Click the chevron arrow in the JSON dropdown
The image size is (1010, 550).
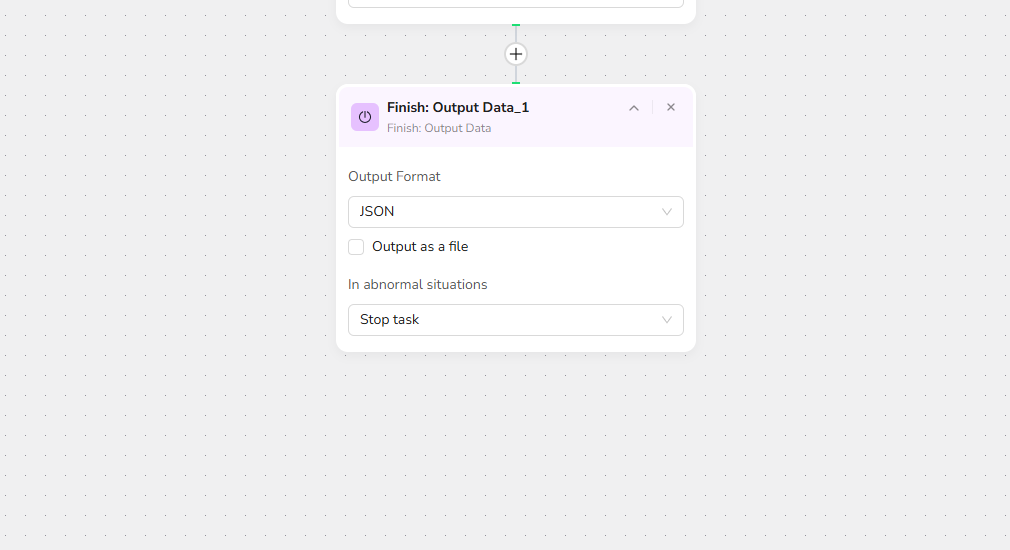(667, 212)
